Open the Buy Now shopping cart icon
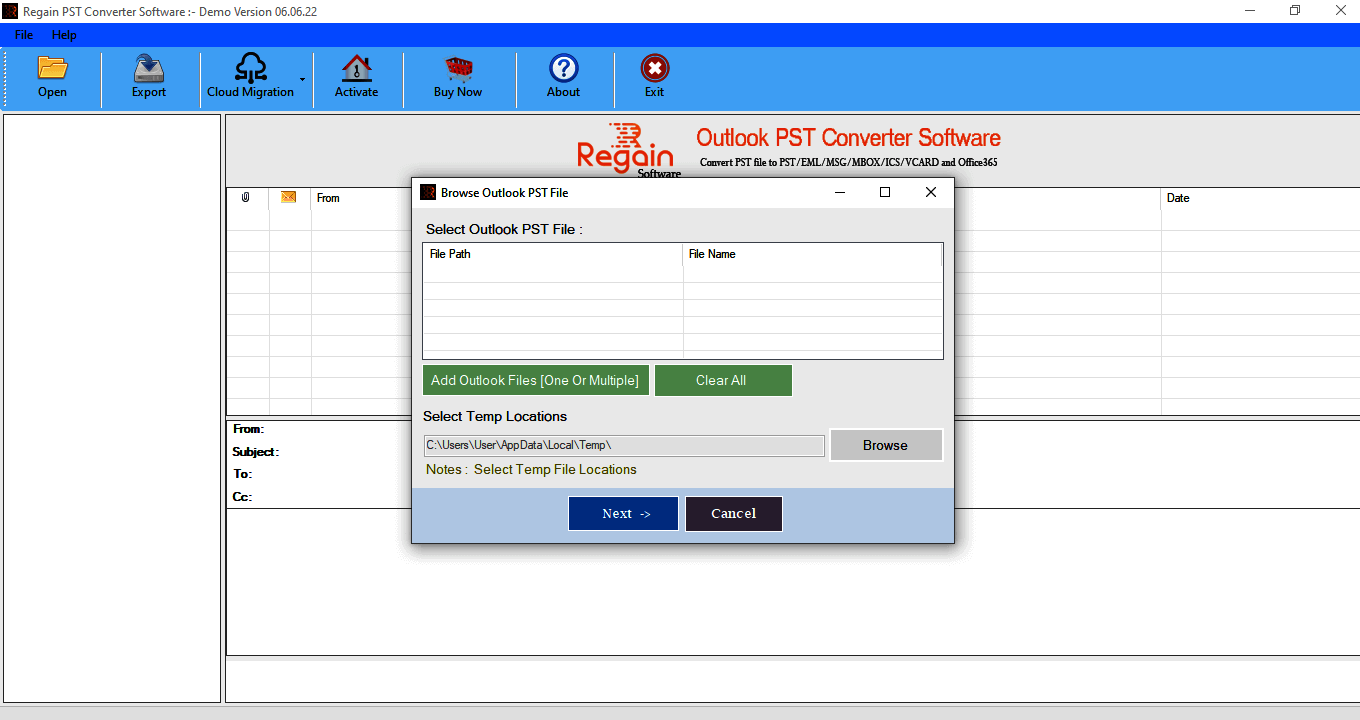The height and width of the screenshot is (720, 1360). pos(458,77)
